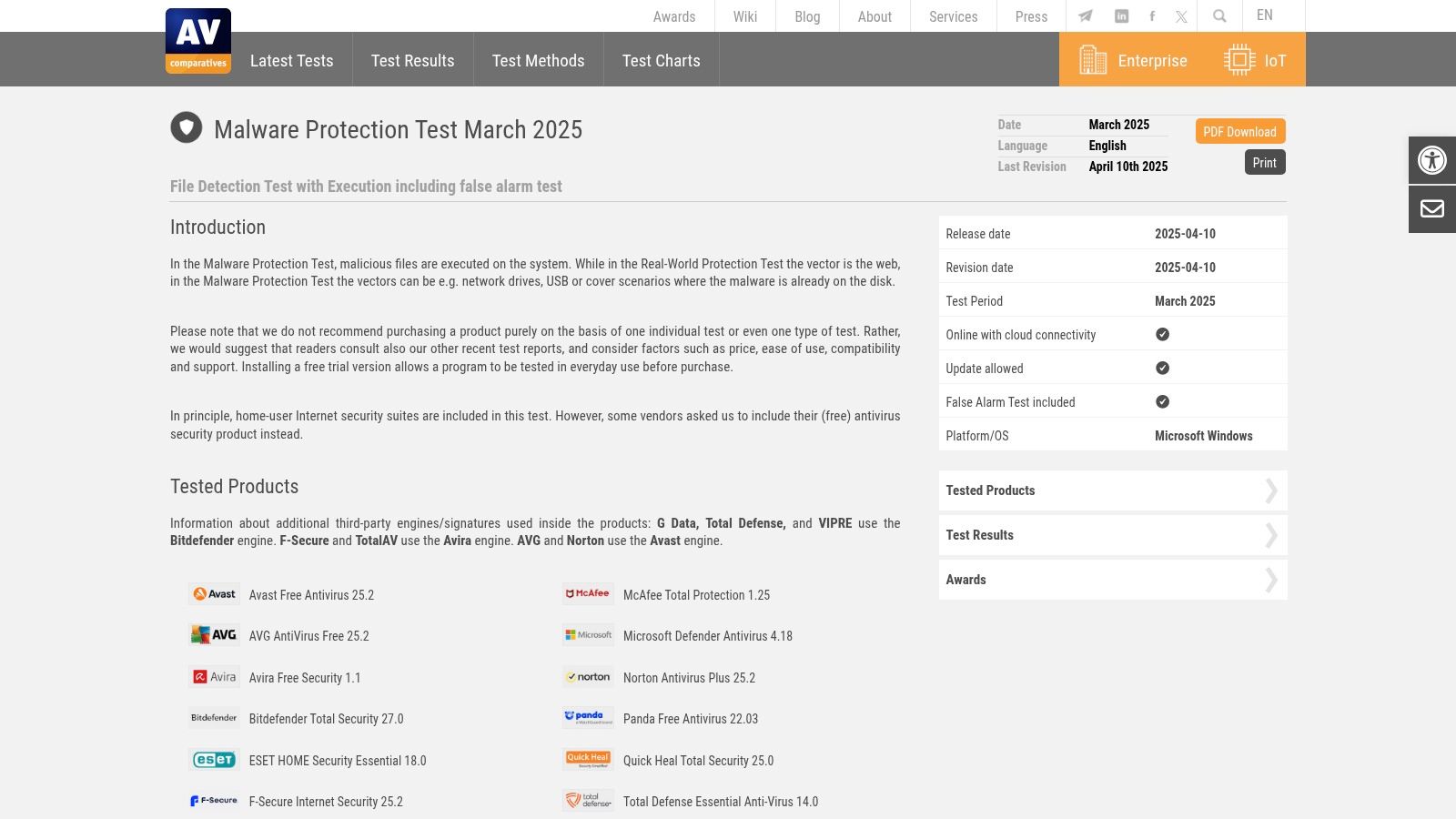Select ESET HOME Security Essential 18.0
The image size is (1456, 819).
(x=338, y=761)
